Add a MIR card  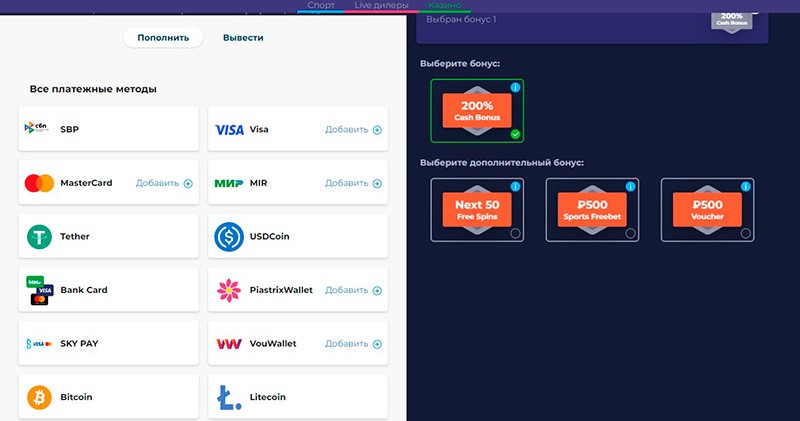point(353,184)
